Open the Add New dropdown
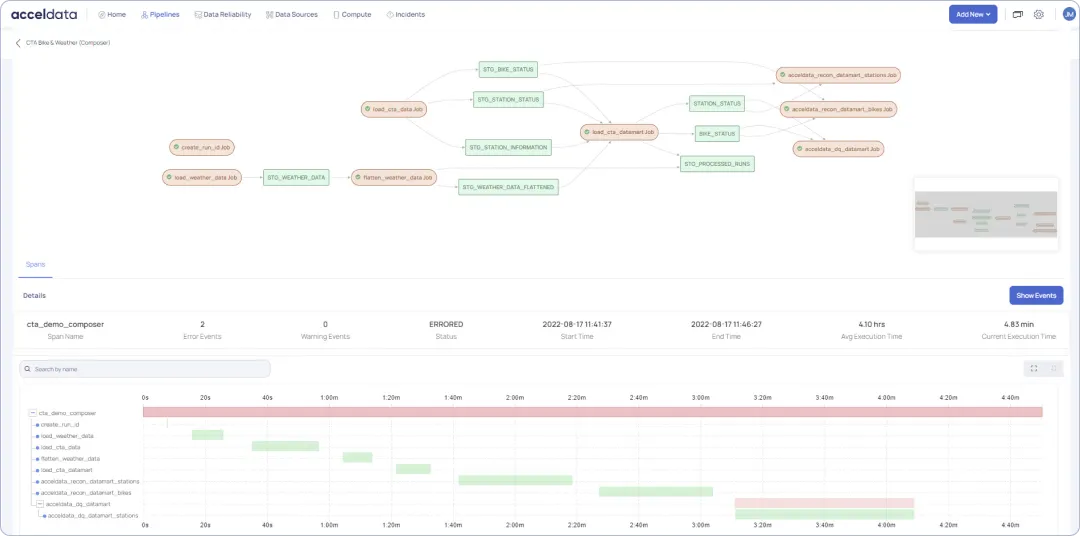This screenshot has height=536, width=1080. (973, 14)
